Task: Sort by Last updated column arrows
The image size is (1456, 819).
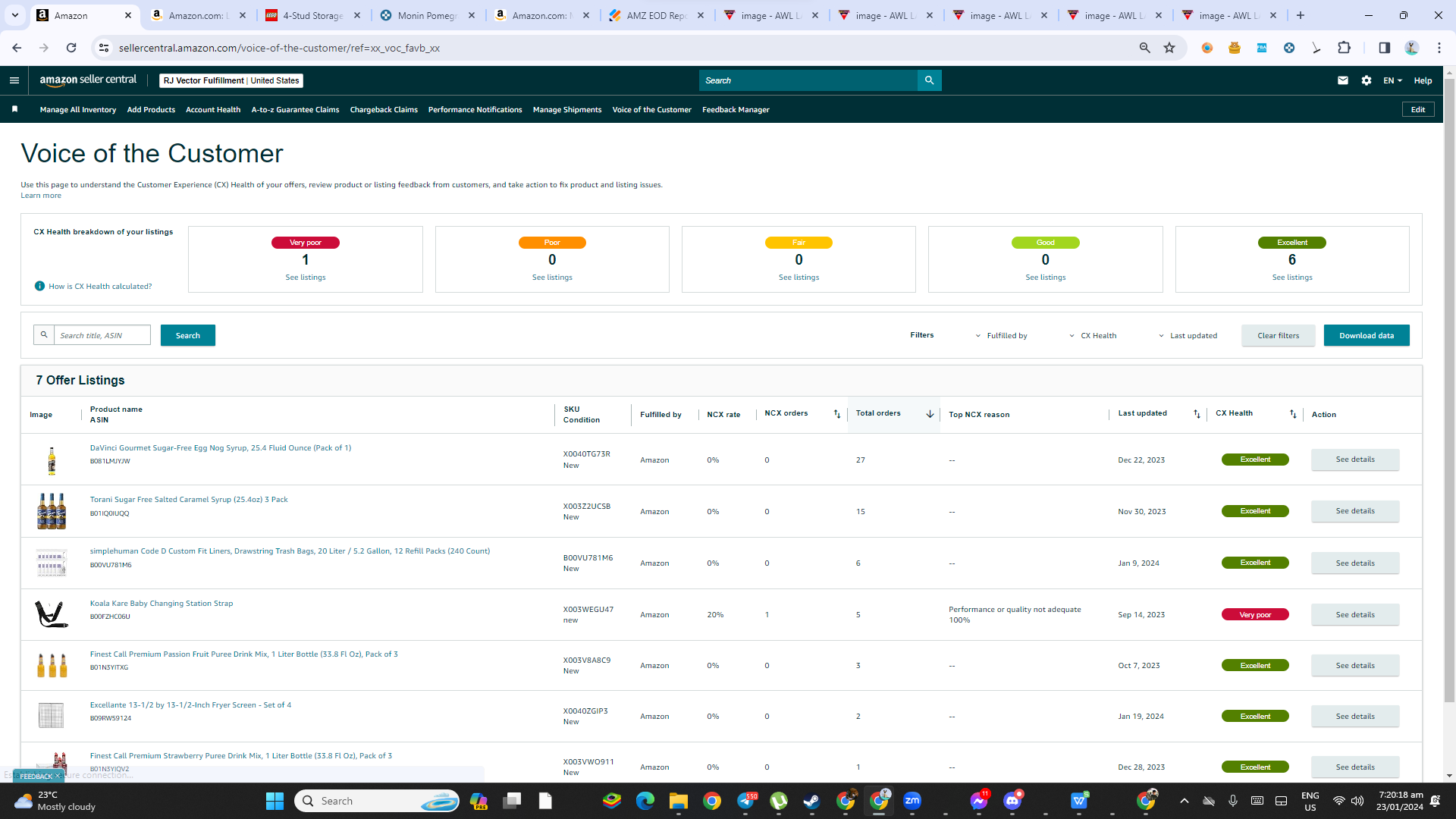Action: (1197, 414)
